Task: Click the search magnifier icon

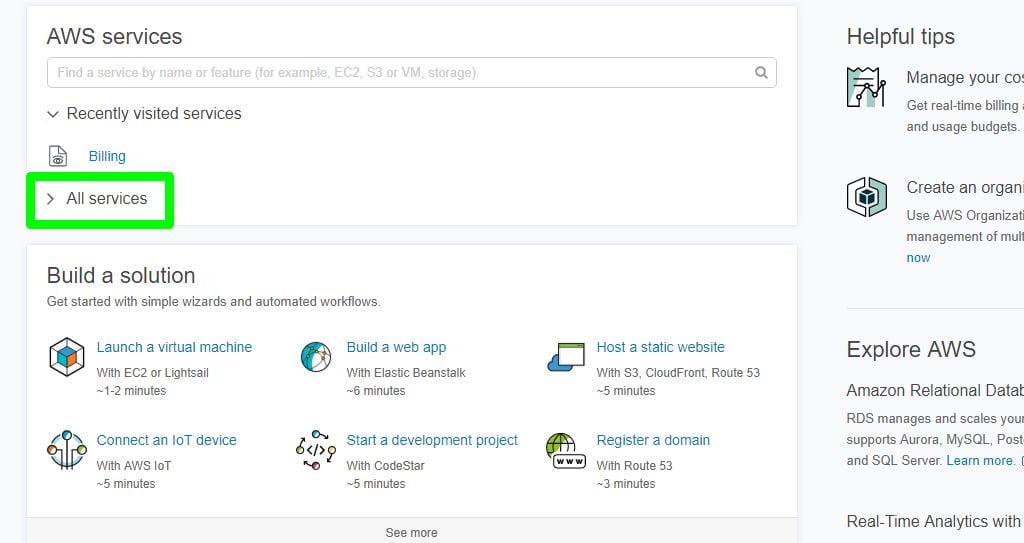Action: point(761,73)
